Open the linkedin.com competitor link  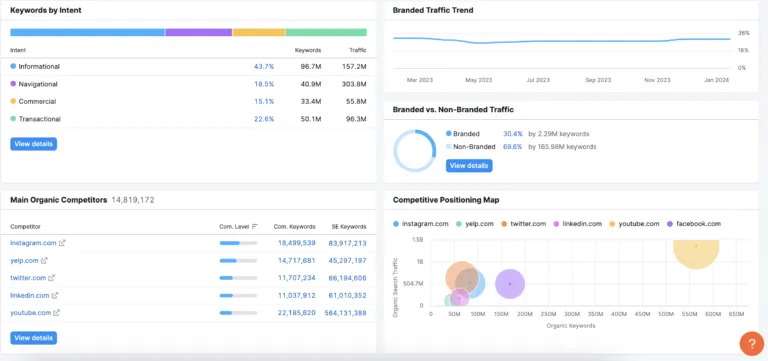coord(30,295)
